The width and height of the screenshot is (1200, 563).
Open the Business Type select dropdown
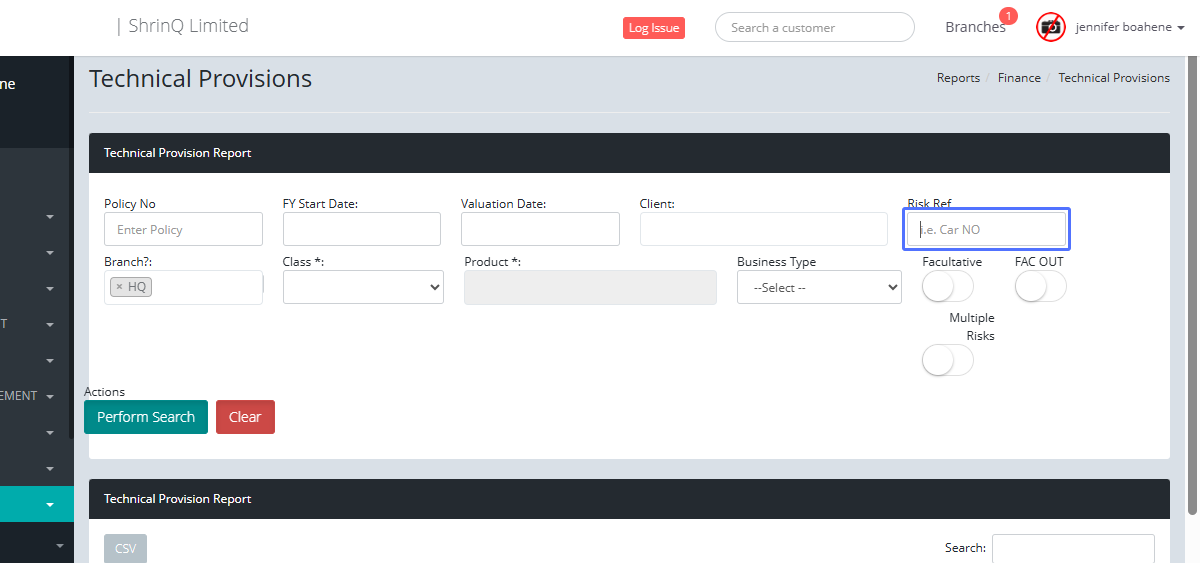point(818,287)
